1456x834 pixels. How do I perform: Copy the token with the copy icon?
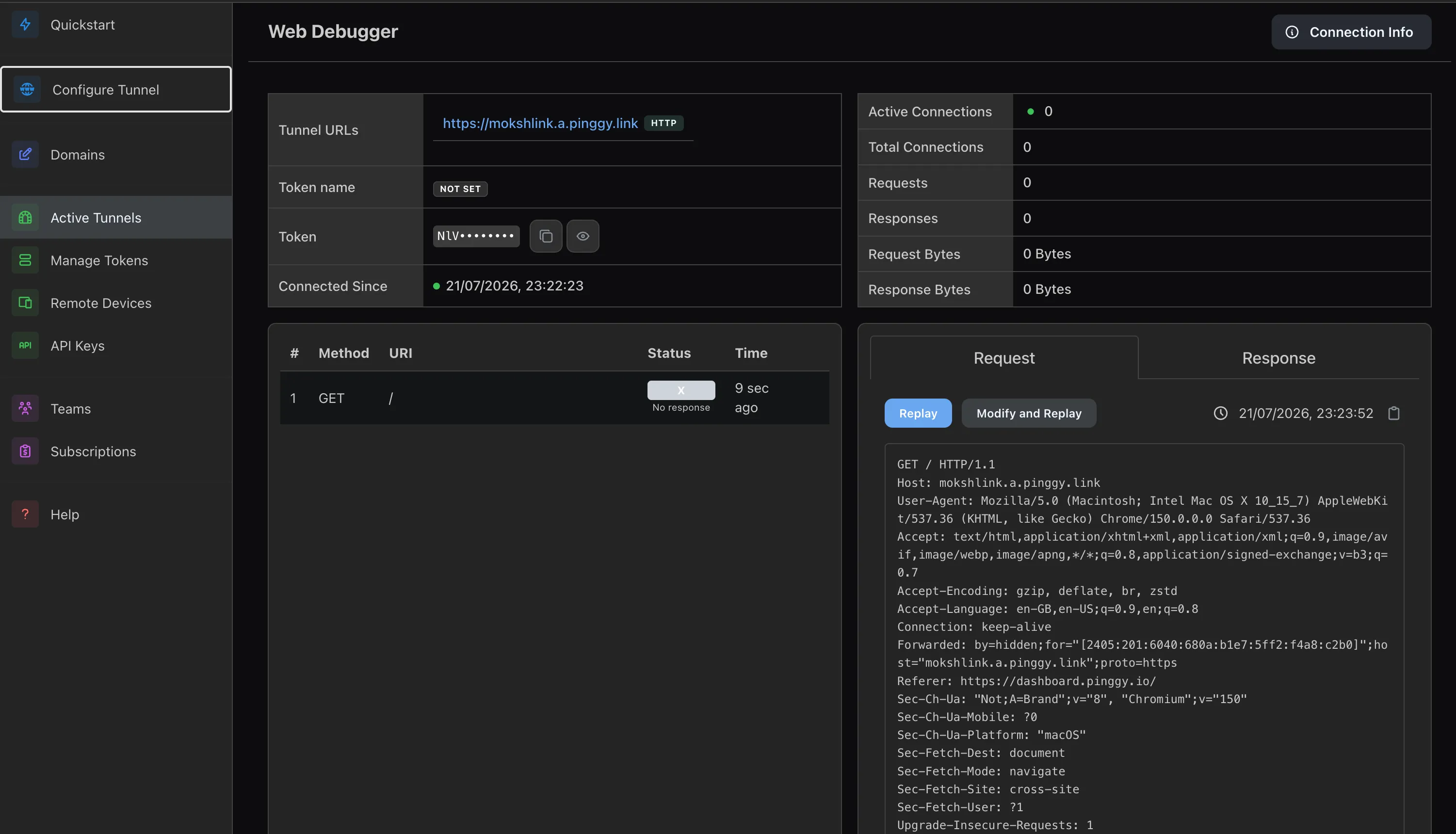546,236
